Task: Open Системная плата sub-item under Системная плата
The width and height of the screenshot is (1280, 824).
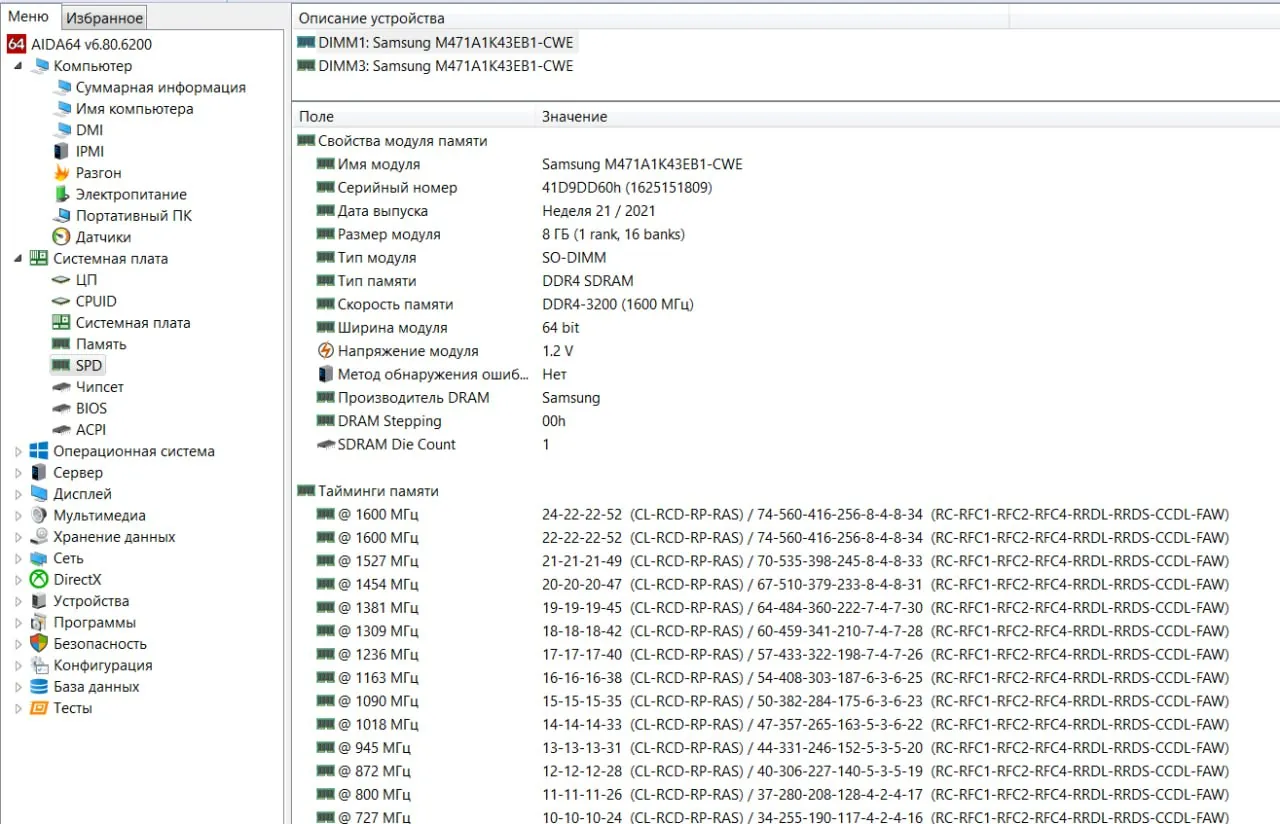Action: (132, 323)
